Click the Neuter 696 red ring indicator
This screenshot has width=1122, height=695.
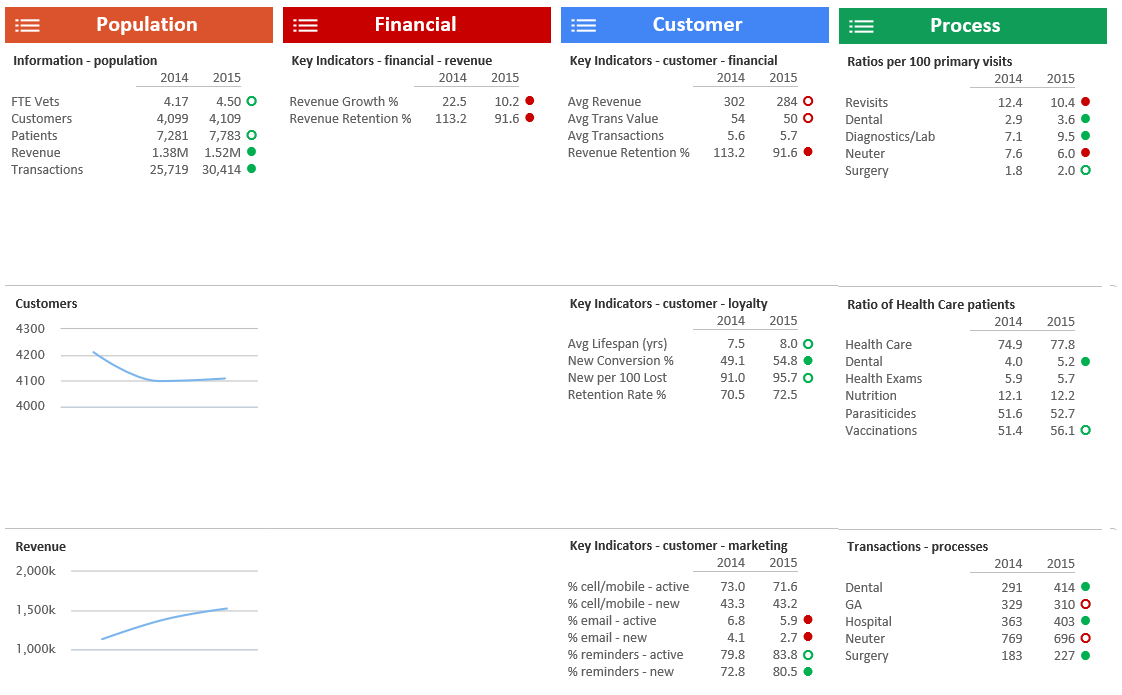(x=1086, y=638)
